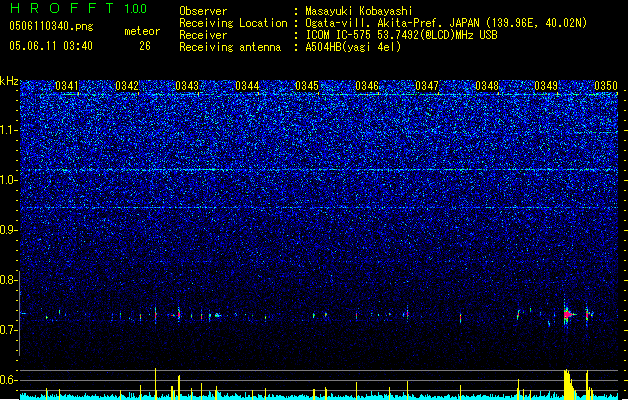
Task: Click the date stamp 05.06.11 03:40
Action: [51, 46]
